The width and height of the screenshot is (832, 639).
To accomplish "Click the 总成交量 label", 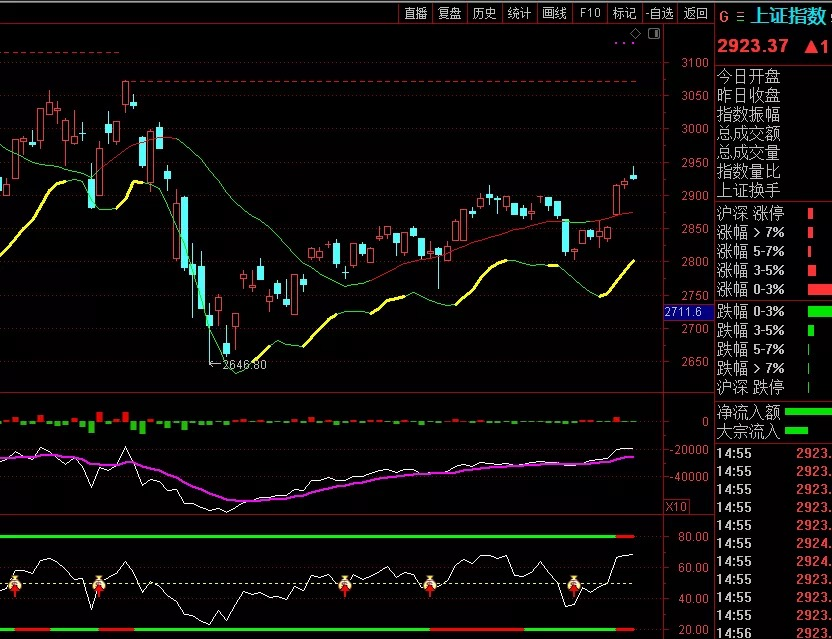I will click(x=748, y=153).
